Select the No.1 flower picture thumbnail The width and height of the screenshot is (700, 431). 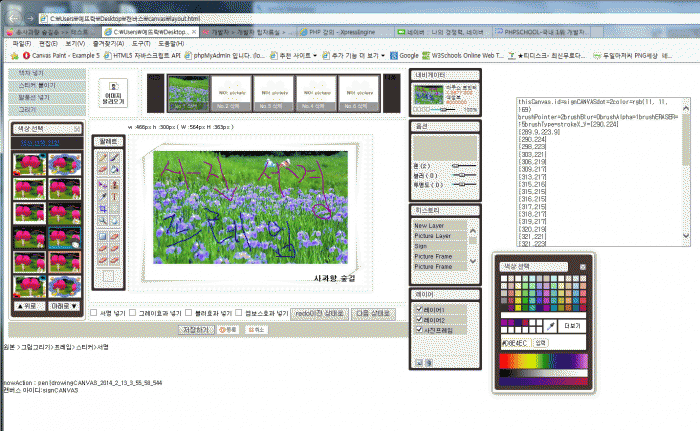[189, 93]
